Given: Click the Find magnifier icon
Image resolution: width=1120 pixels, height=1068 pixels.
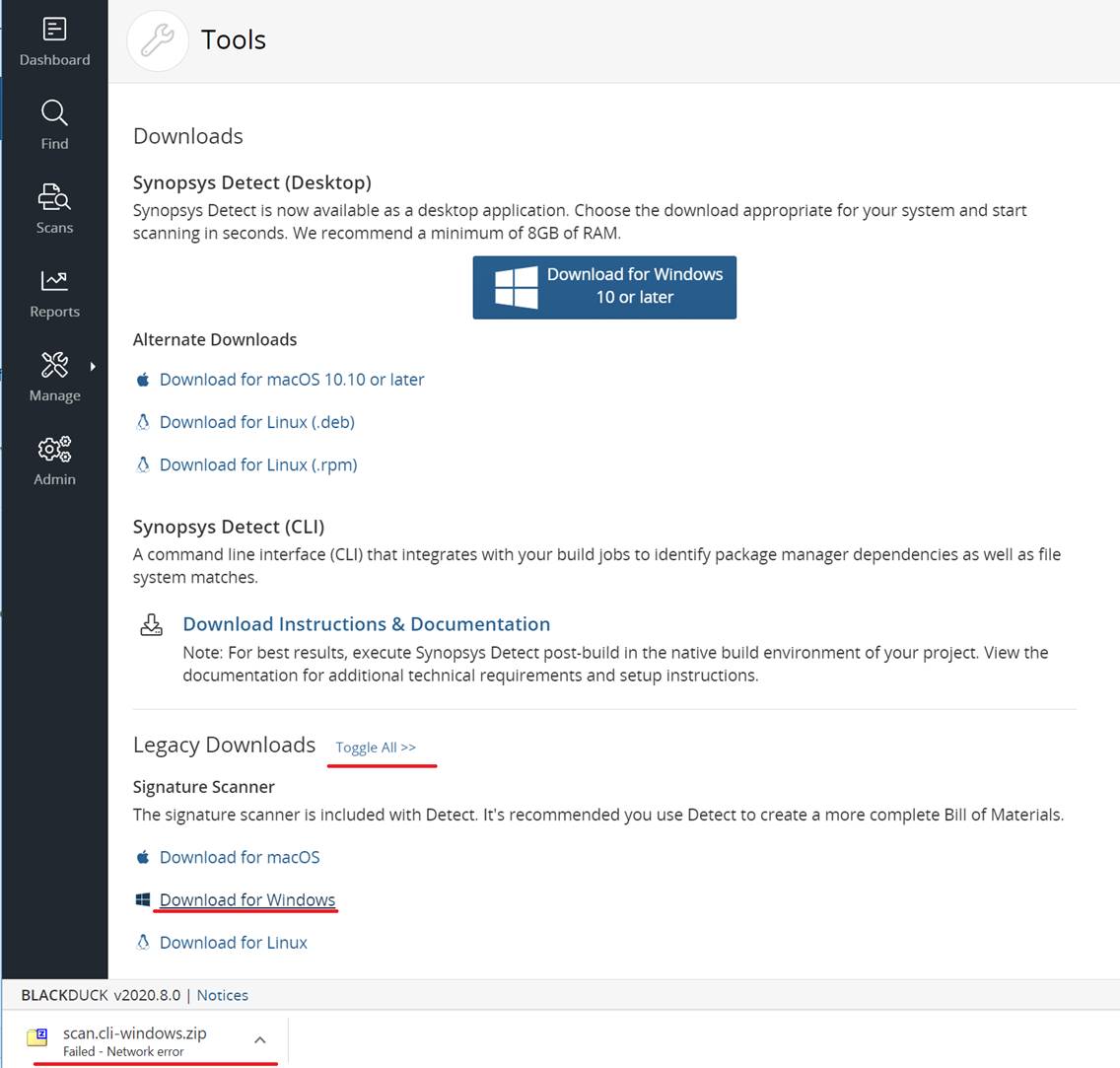Looking at the screenshot, I should click(x=54, y=113).
